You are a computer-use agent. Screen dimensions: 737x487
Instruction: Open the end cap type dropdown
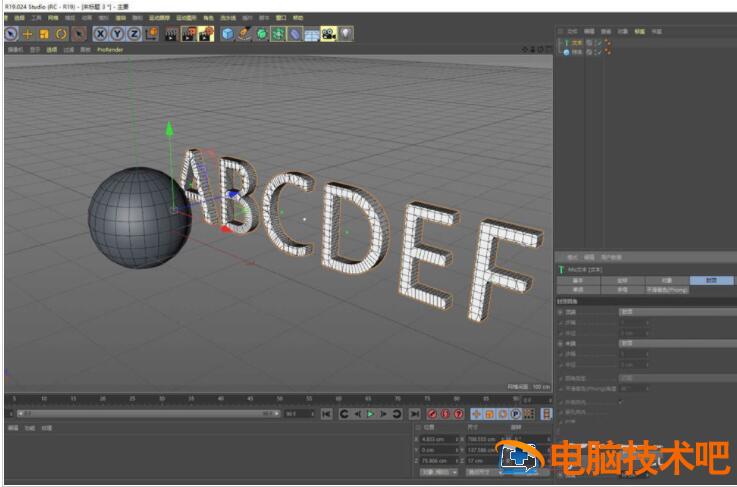tap(678, 344)
